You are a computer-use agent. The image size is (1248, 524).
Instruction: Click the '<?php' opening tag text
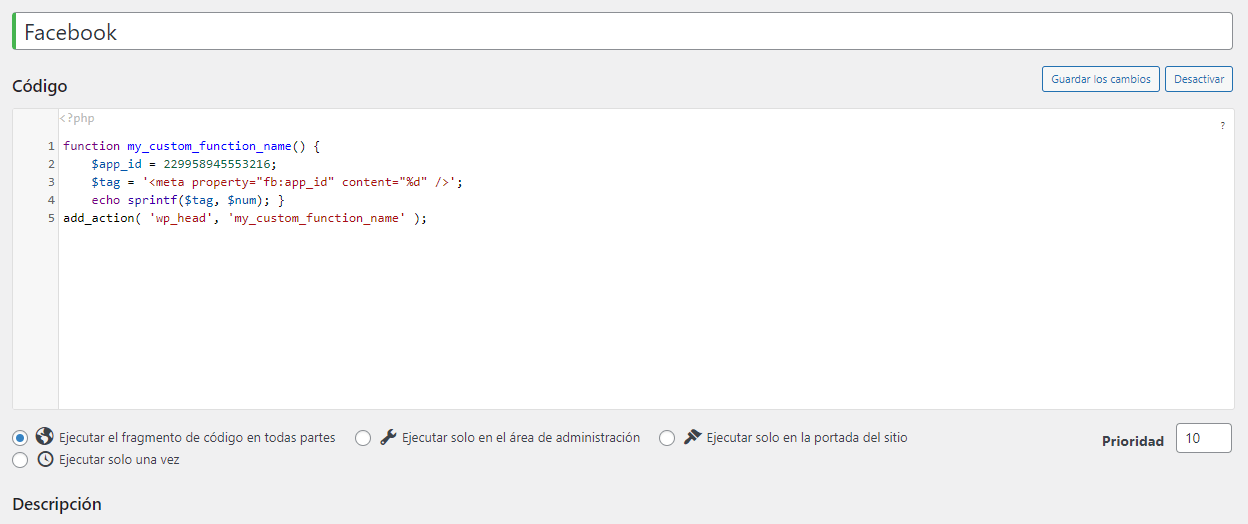(x=77, y=118)
